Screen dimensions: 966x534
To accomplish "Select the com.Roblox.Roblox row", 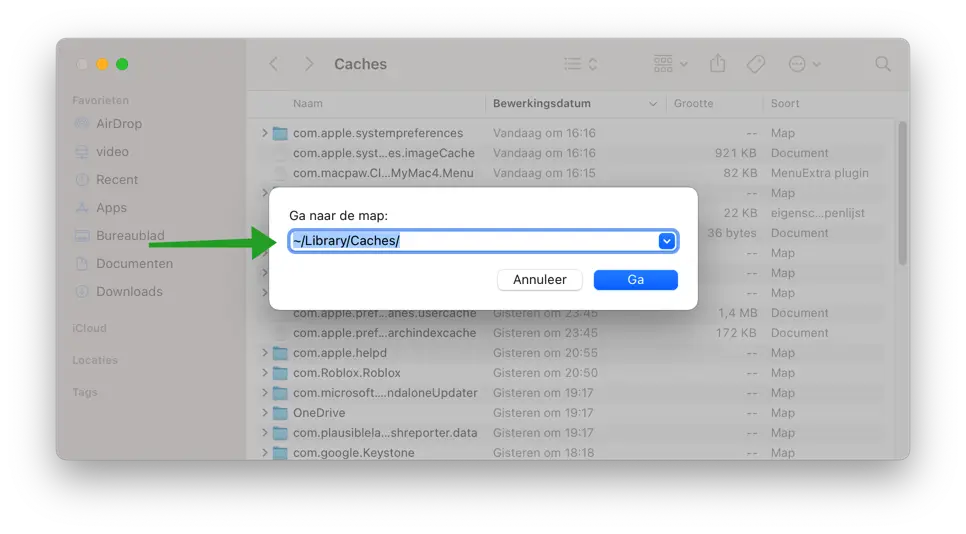I will click(572, 373).
